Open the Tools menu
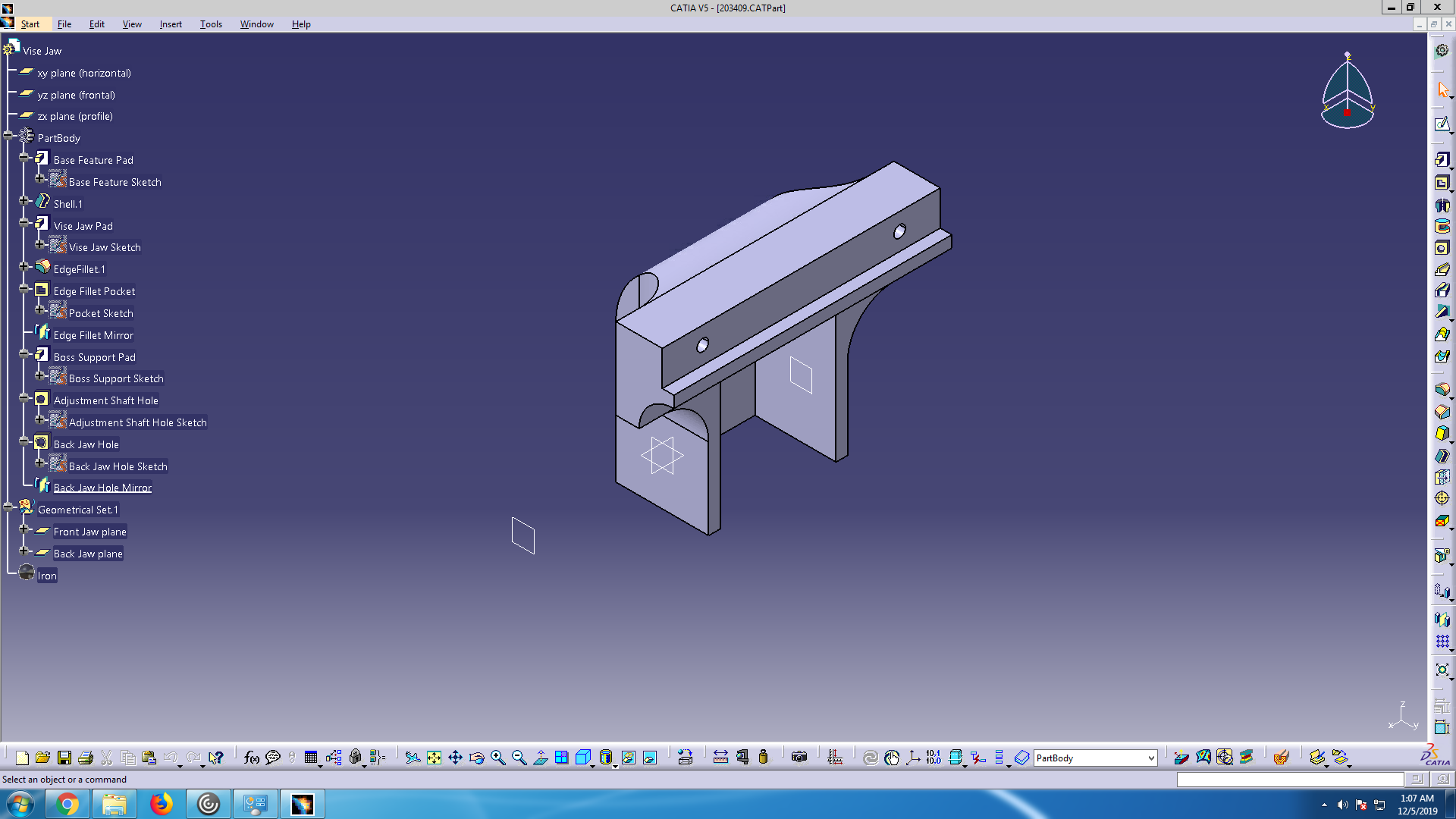Image resolution: width=1456 pixels, height=819 pixels. (210, 24)
